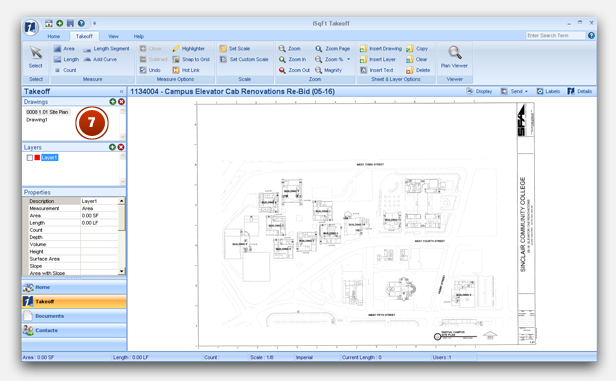Click the Select arrow tool
Image resolution: width=616 pixels, height=381 pixels.
coord(36,57)
